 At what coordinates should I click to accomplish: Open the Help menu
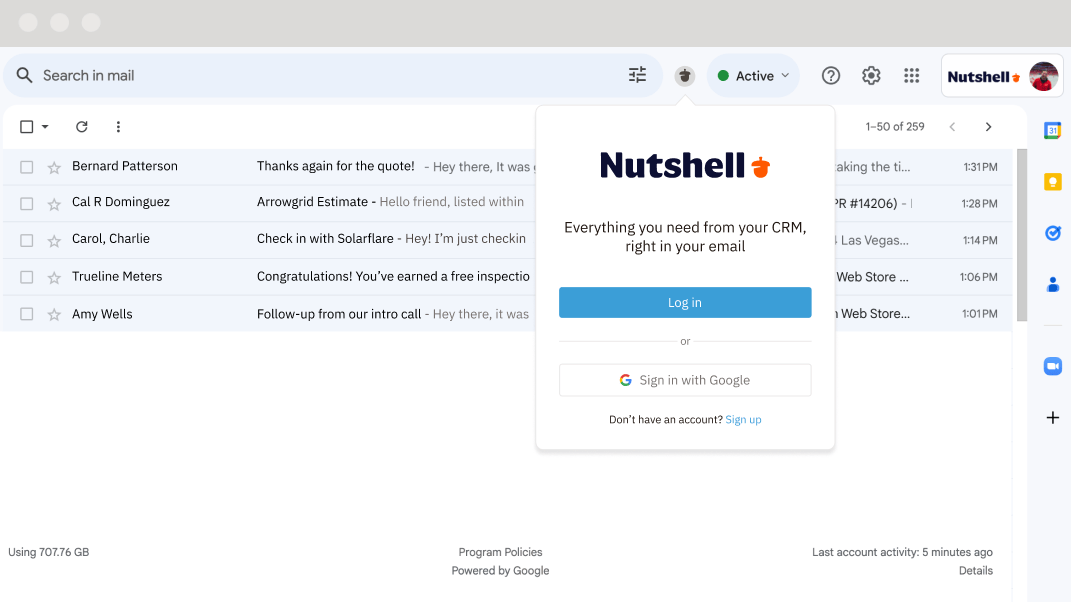[x=830, y=75]
